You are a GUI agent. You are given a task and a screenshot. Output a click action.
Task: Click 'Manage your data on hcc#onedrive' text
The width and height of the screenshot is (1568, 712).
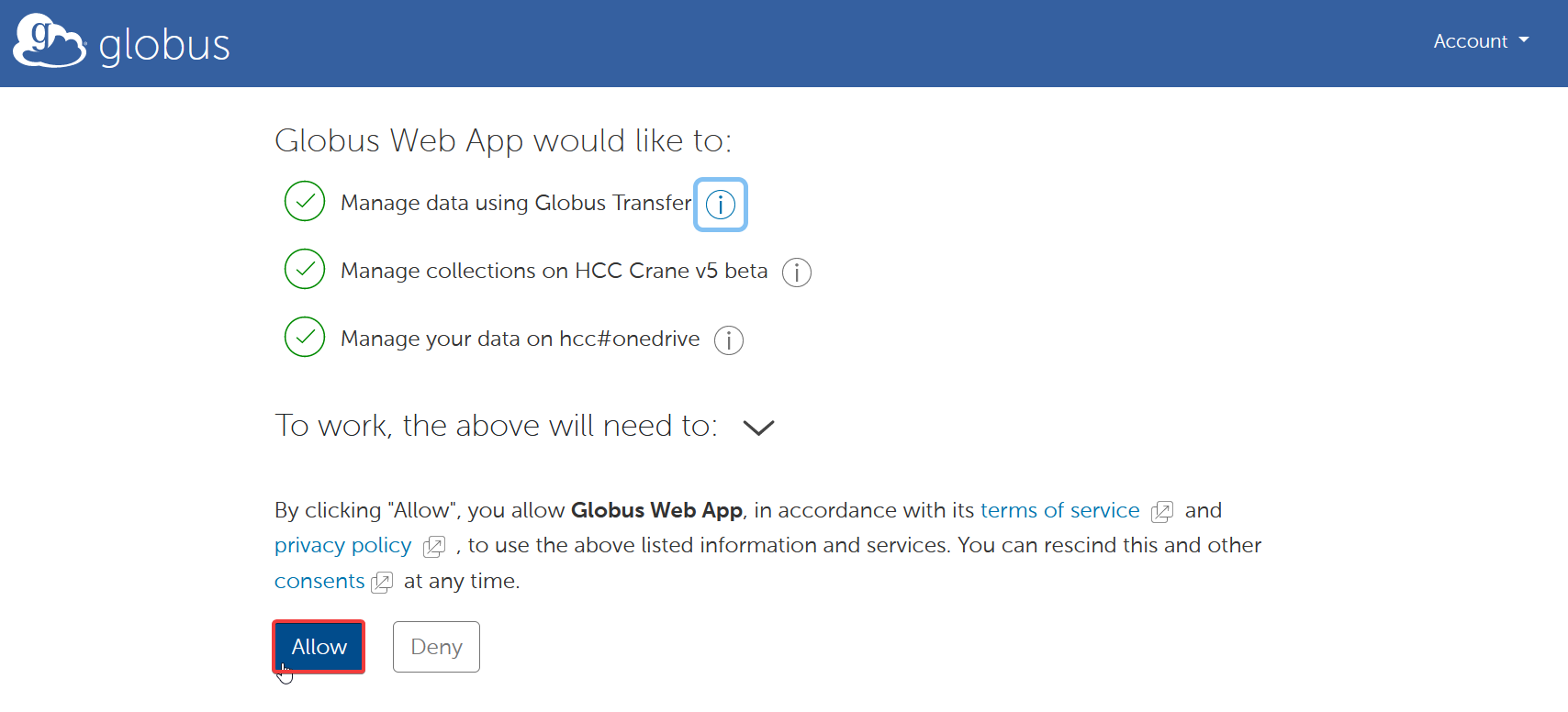tap(520, 339)
